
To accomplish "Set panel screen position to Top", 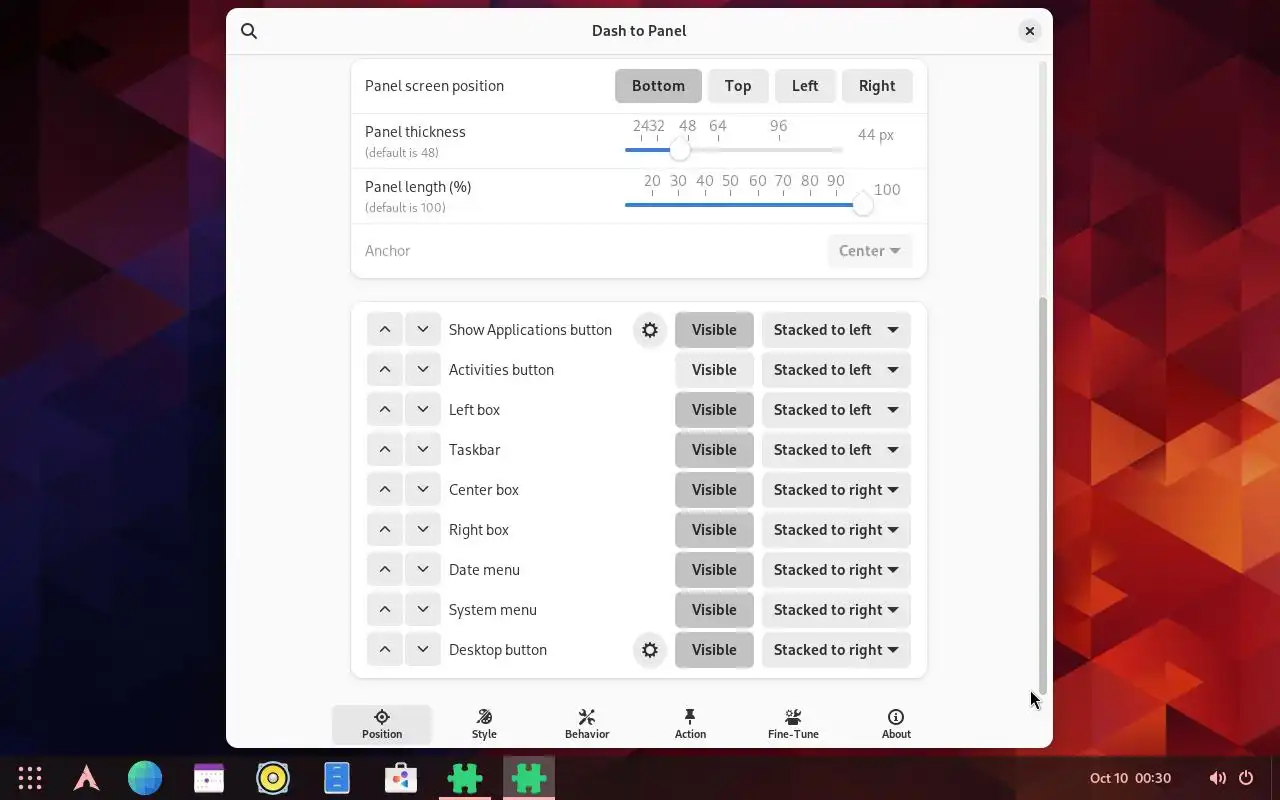I will point(738,86).
